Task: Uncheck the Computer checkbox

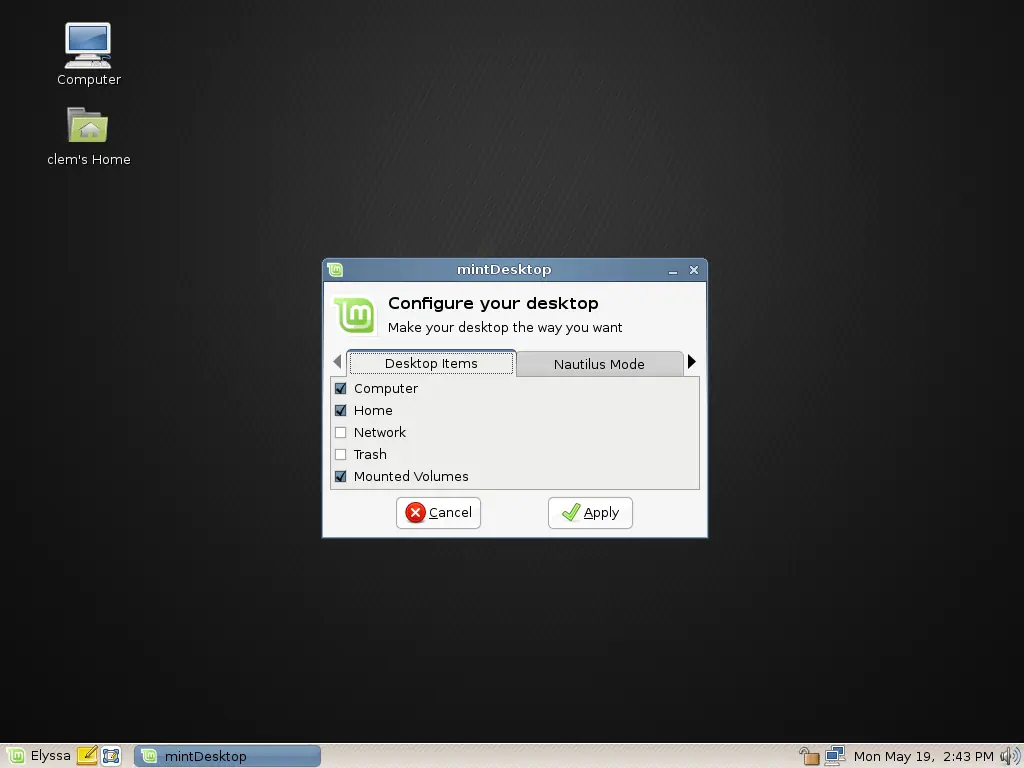Action: 340,389
